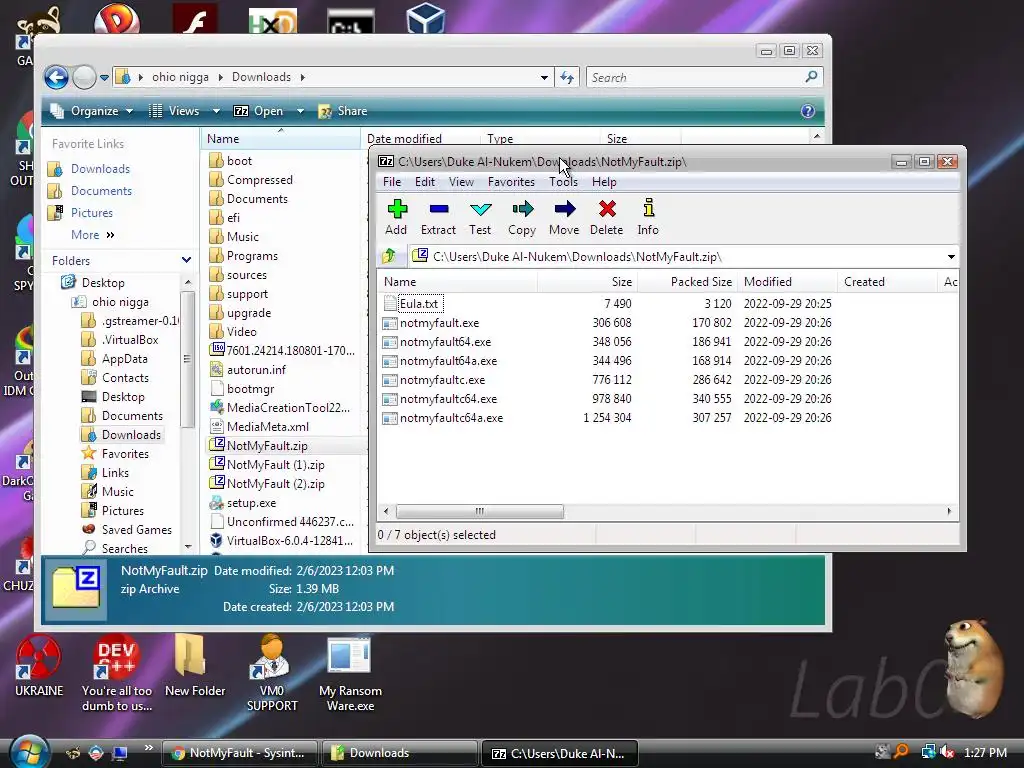
Task: Click the Explorer refresh button
Action: point(567,78)
